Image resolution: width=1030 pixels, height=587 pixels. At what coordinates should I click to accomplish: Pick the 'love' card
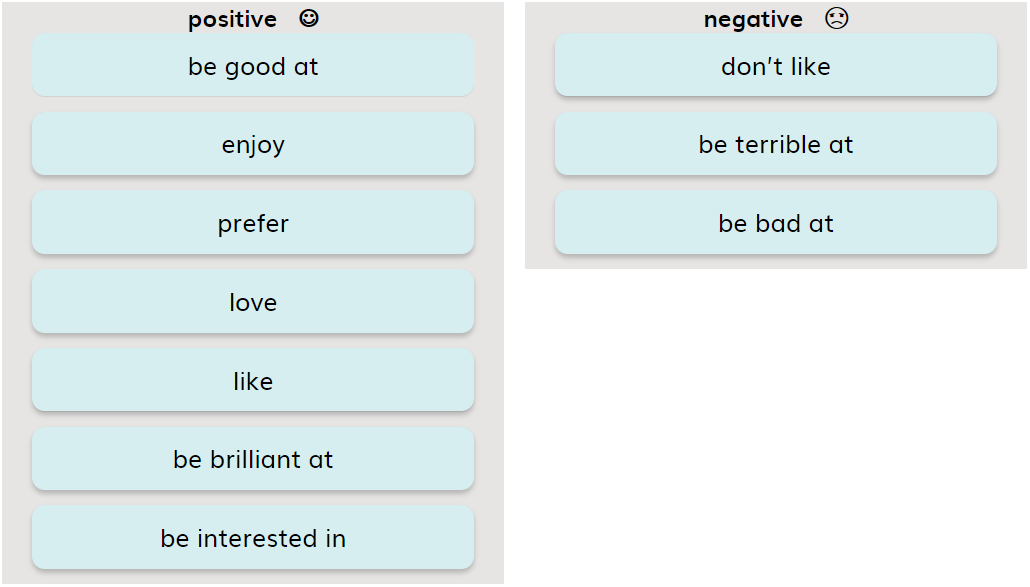253,301
